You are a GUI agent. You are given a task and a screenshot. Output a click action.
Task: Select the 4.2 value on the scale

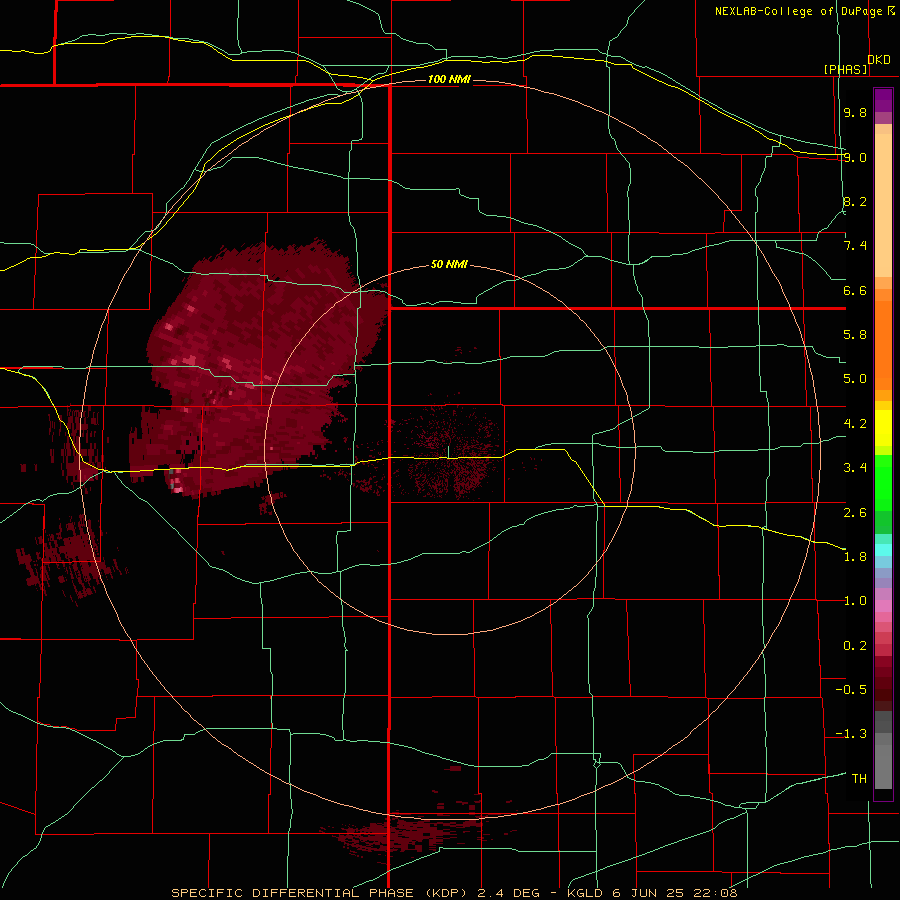pos(855,424)
